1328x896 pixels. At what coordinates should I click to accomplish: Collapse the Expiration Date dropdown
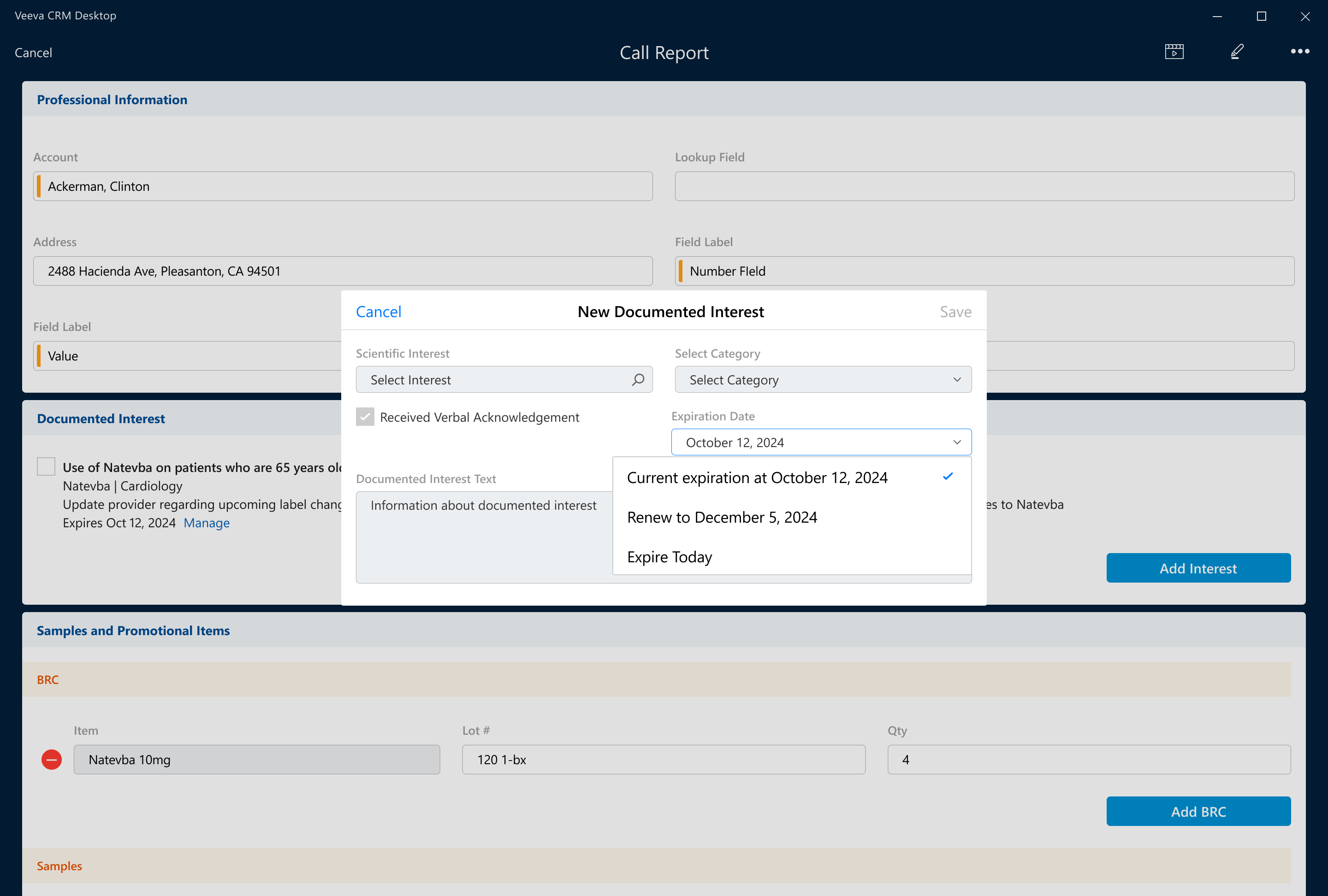[956, 442]
